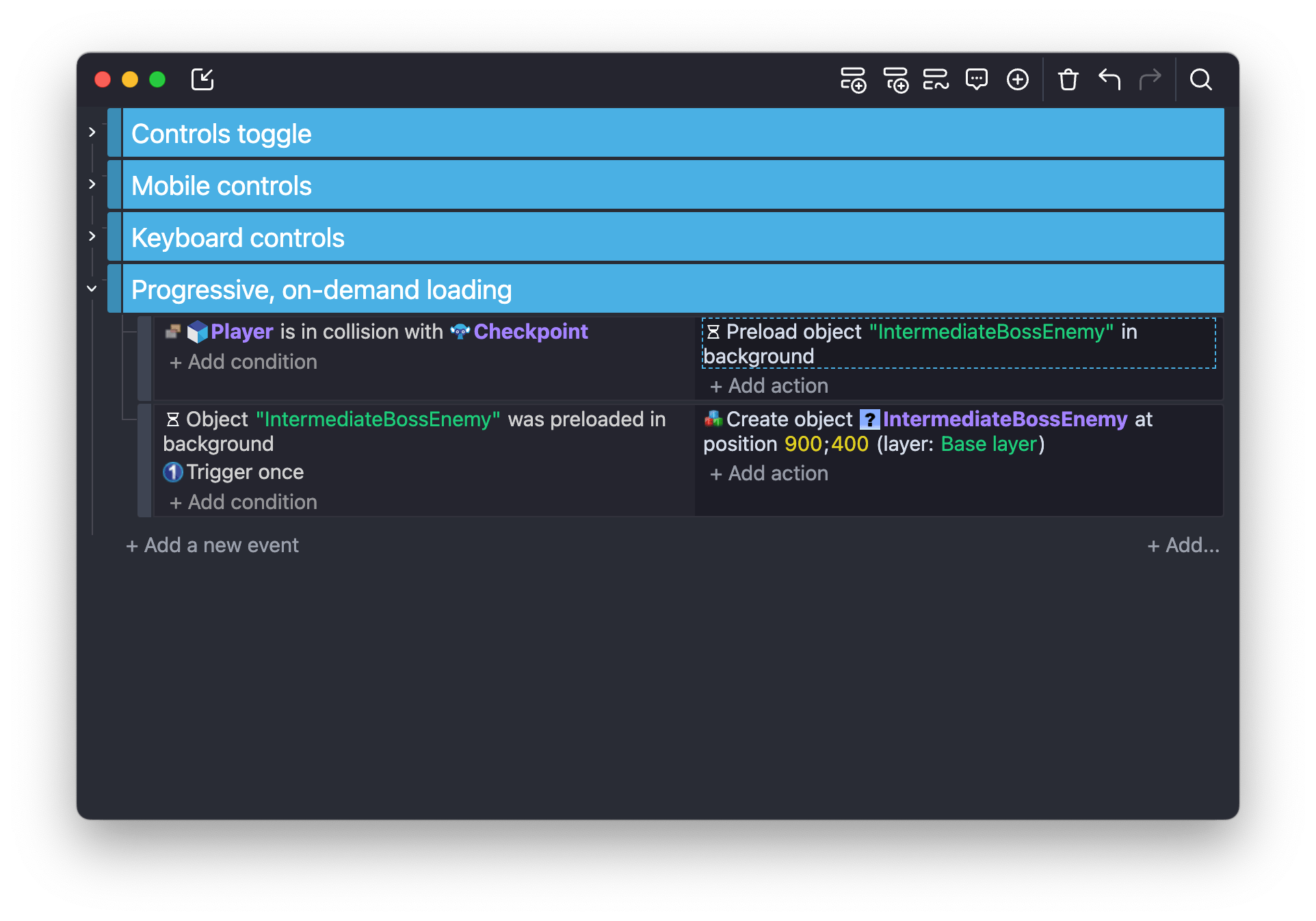Click the add group/link events toolbar icon

point(936,80)
